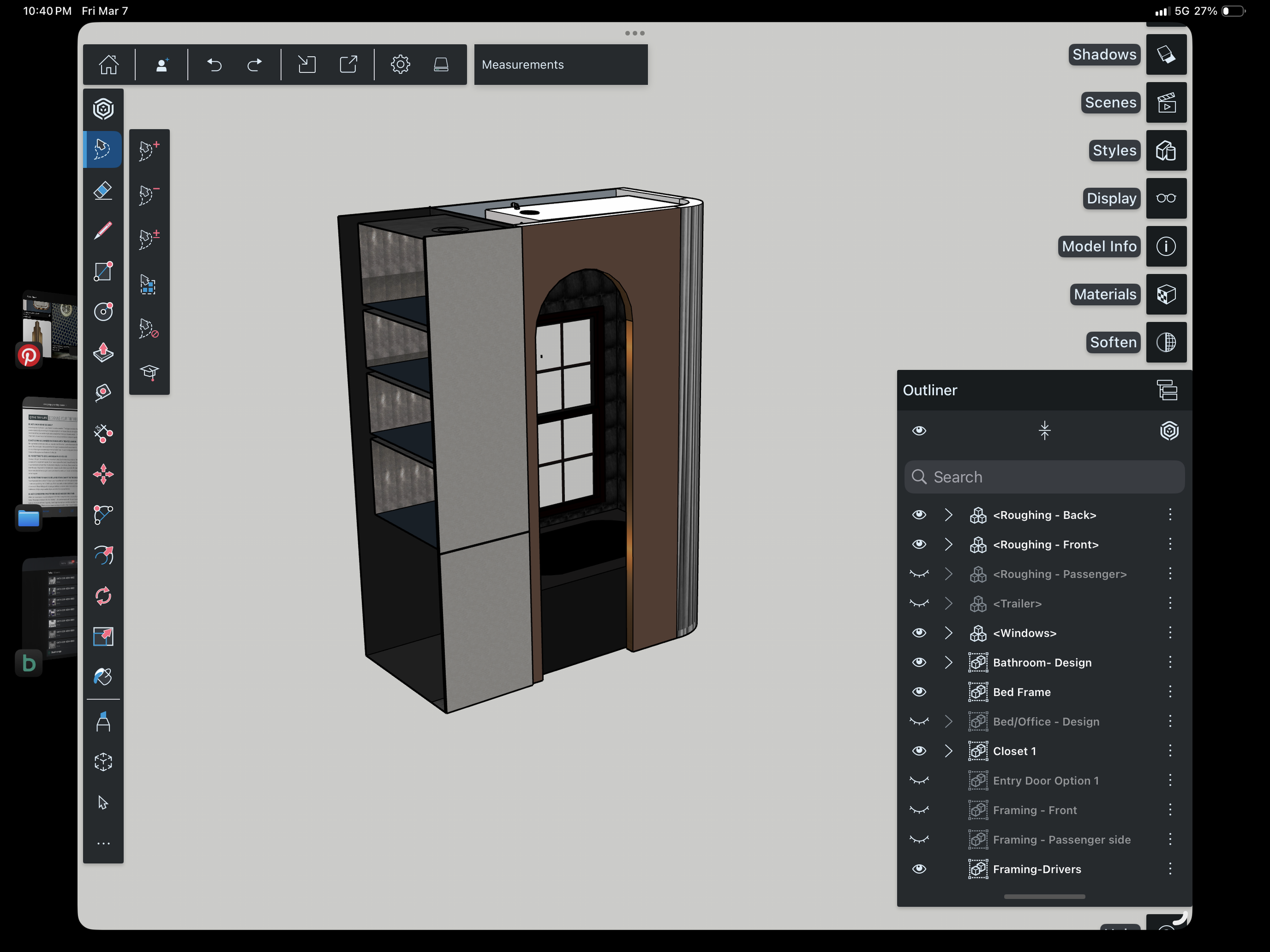The image size is (1270, 952).
Task: Select the Move tool with four arrows
Action: pyautogui.click(x=103, y=475)
